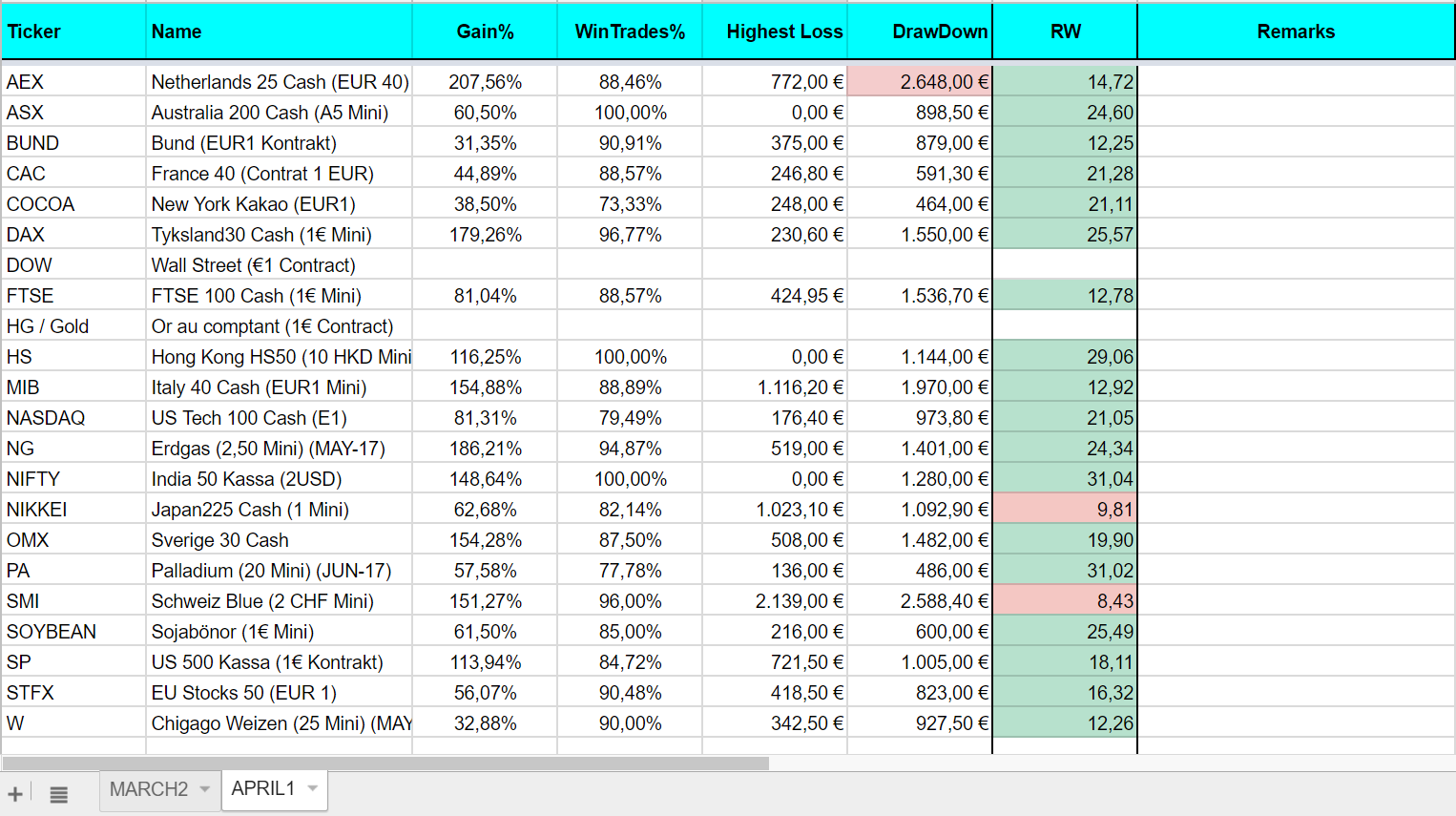This screenshot has height=816, width=1456.
Task: Select the Gain% column header cell
Action: coord(485,31)
